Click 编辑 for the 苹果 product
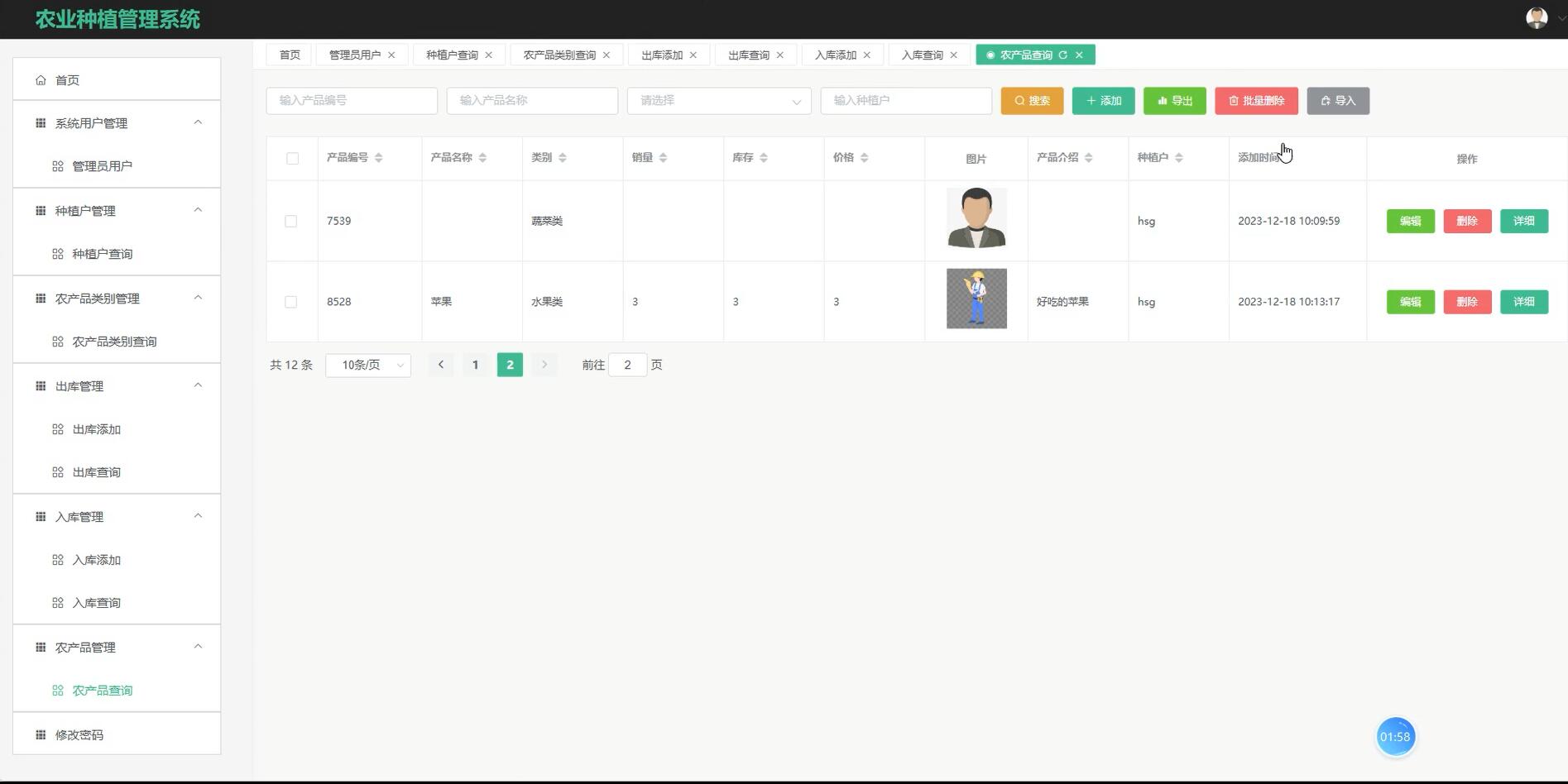 coord(1410,302)
